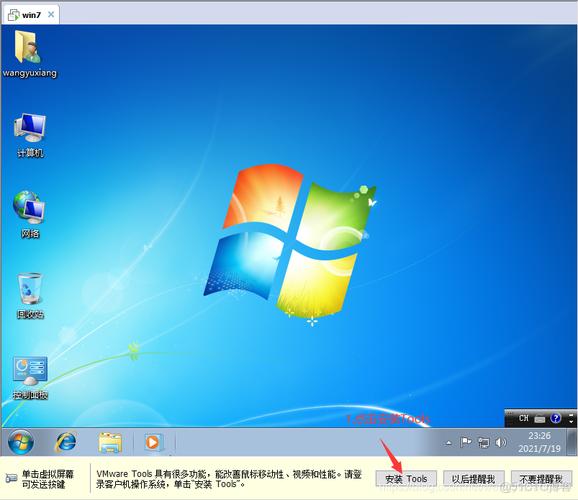The width and height of the screenshot is (578, 500).
Task: Select the Computer (计算机) desktop icon
Action: click(30, 135)
